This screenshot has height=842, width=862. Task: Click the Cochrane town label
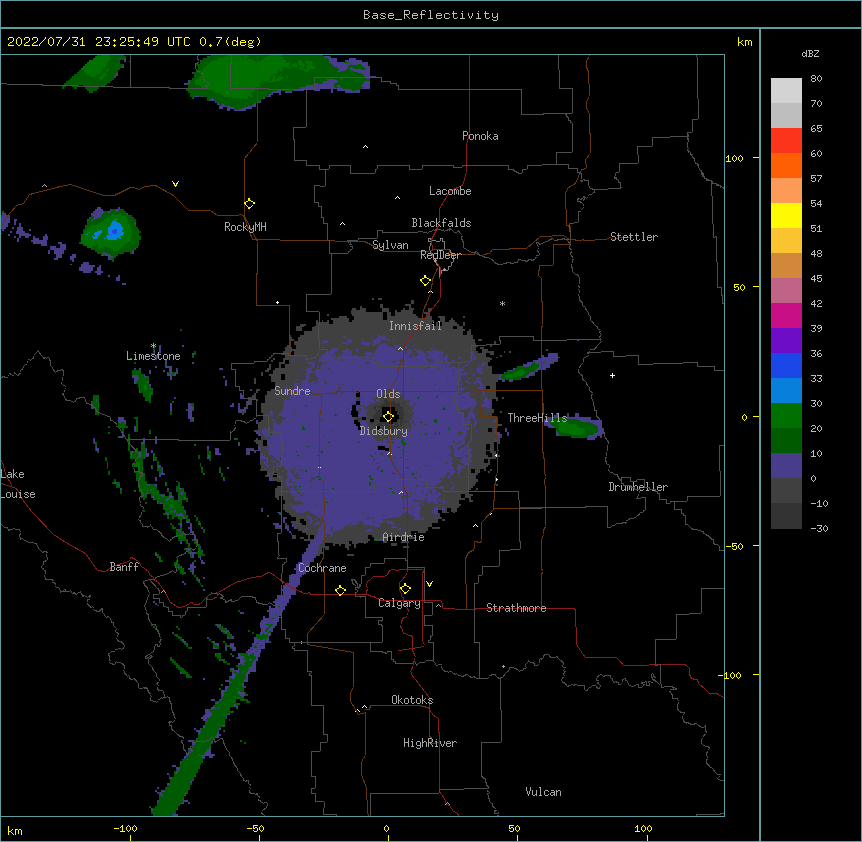[x=322, y=568]
